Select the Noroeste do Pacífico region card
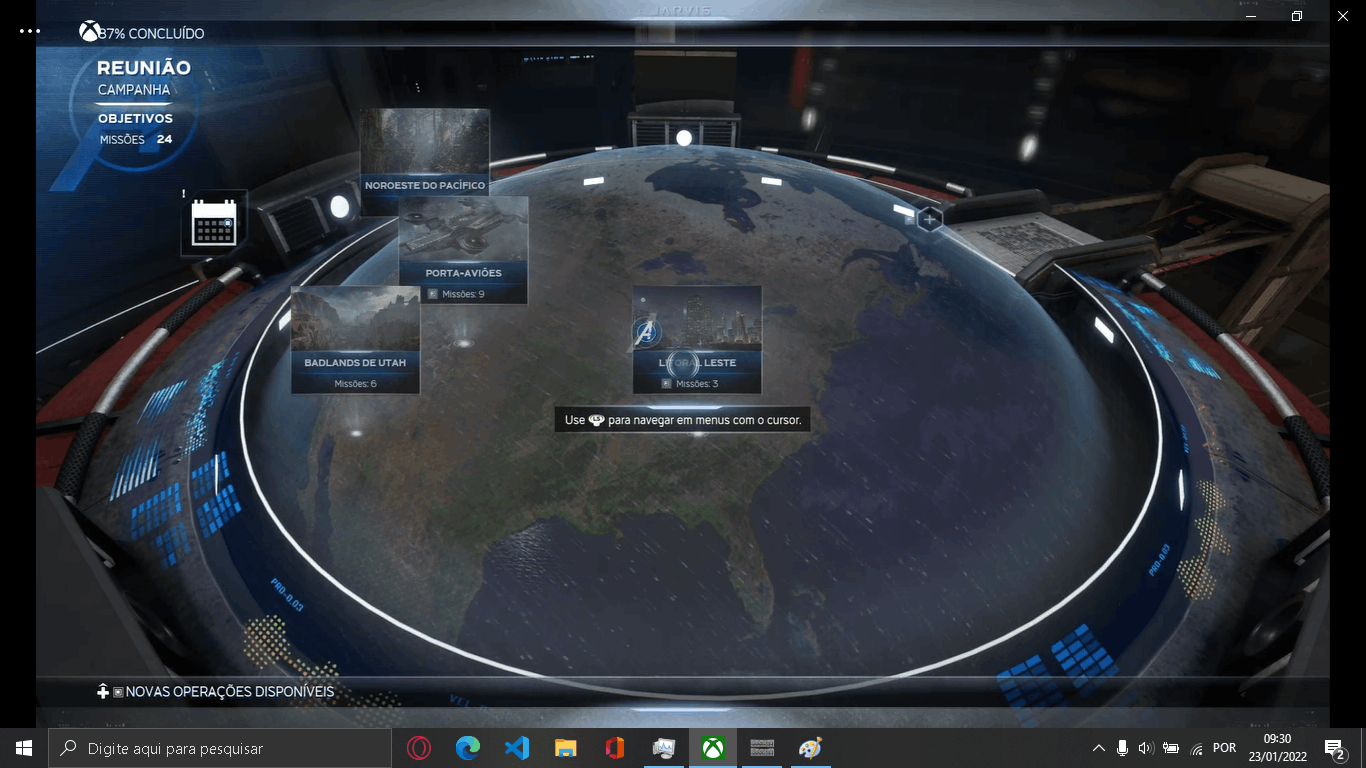Viewport: 1366px width, 768px height. (x=425, y=162)
